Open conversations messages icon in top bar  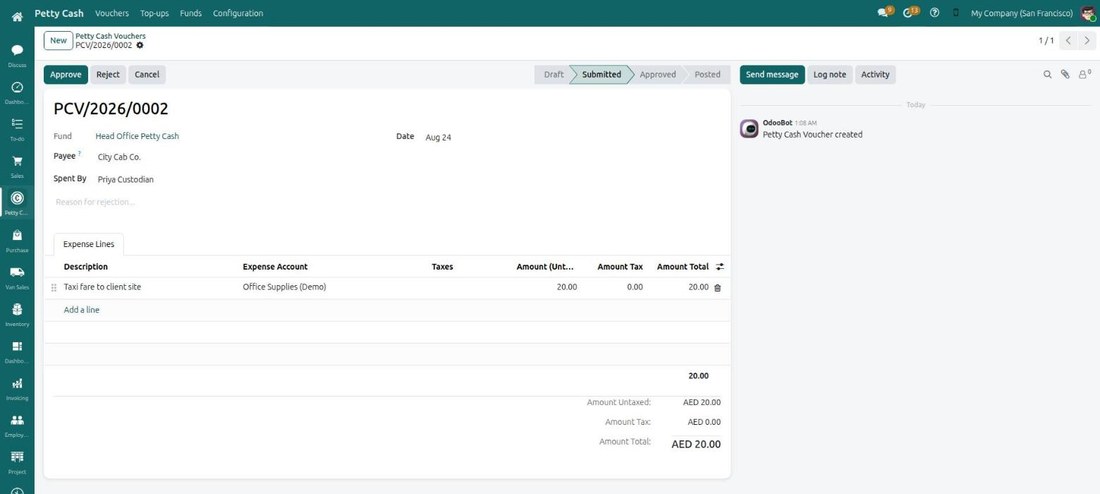[x=885, y=13]
